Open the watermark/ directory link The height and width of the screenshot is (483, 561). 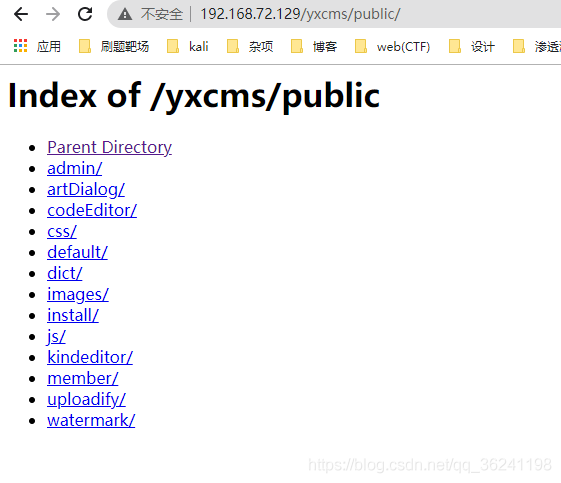(x=91, y=420)
